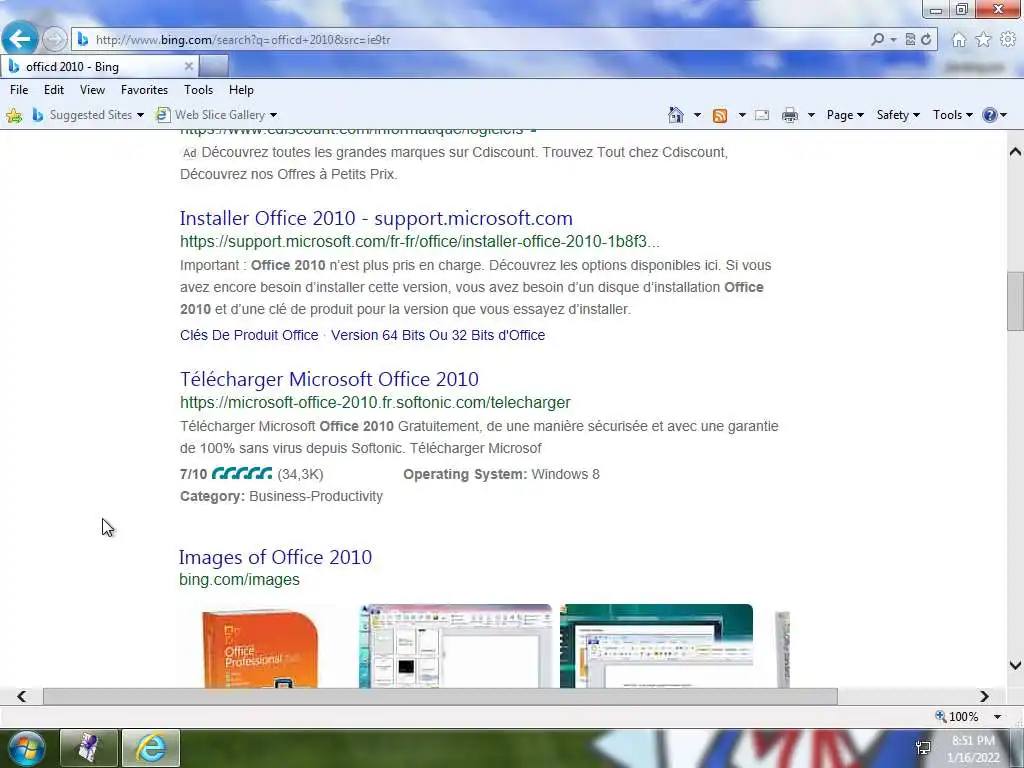Click the Add to Favorites bar star icon
The height and width of the screenshot is (768, 1024).
tap(14, 116)
